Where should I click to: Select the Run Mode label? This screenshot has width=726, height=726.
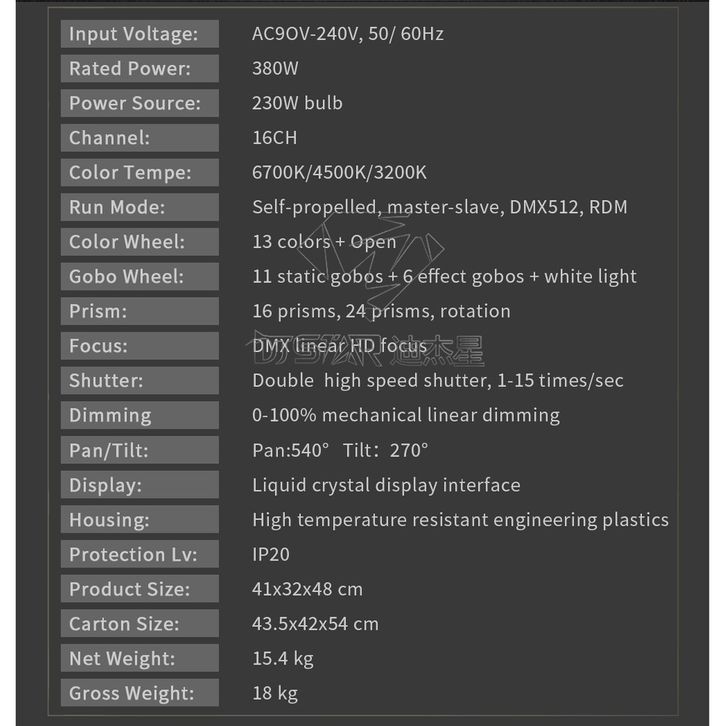point(139,207)
